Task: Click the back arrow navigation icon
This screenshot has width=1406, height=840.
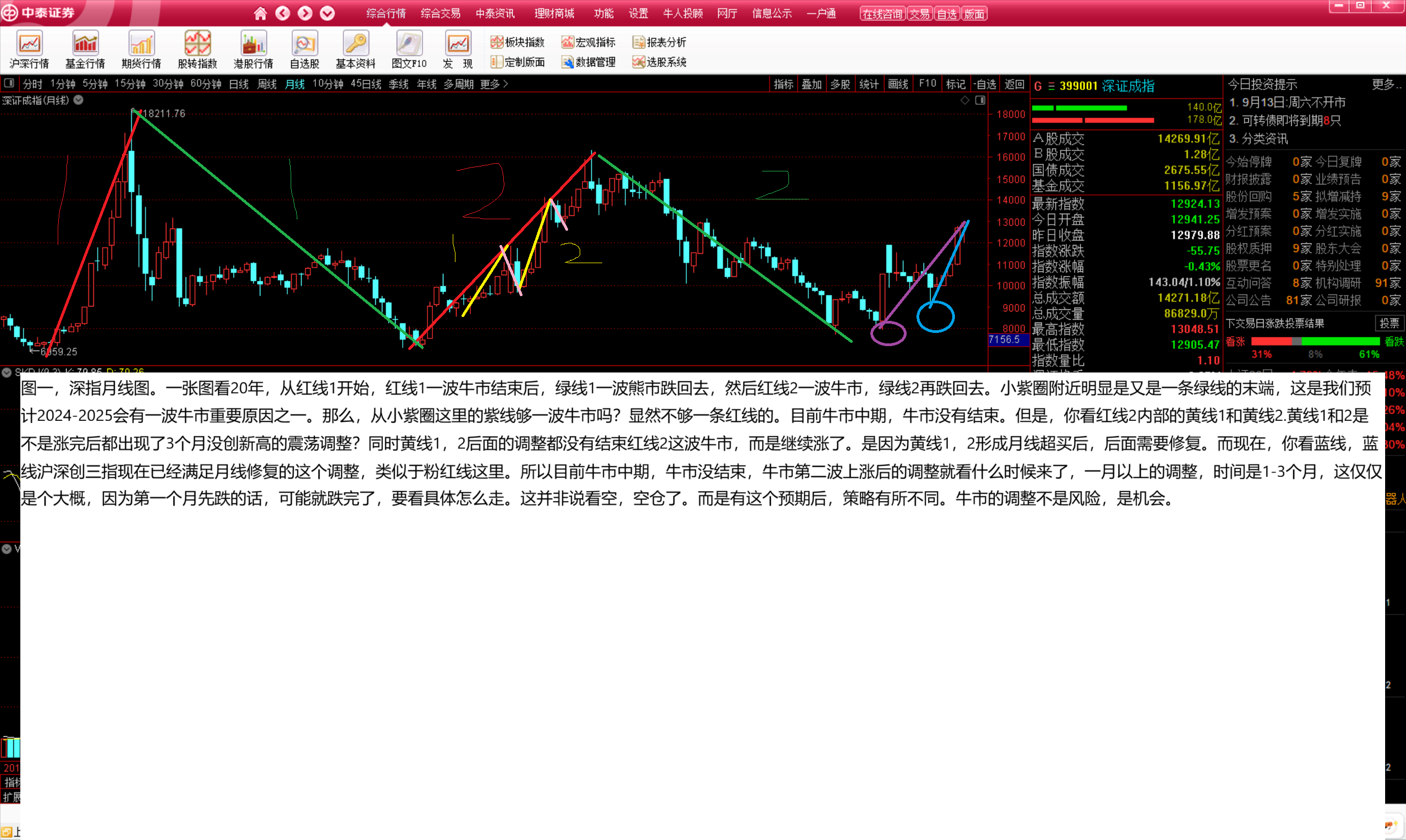Action: (282, 14)
